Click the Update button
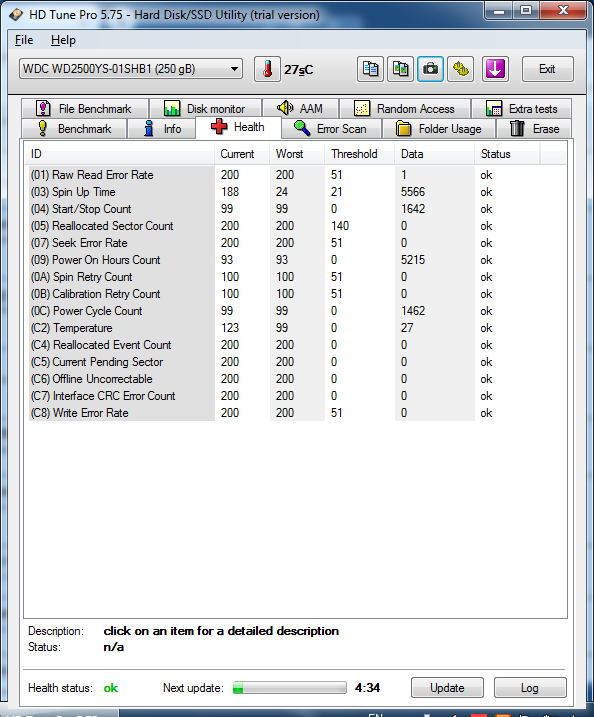 pyautogui.click(x=447, y=688)
